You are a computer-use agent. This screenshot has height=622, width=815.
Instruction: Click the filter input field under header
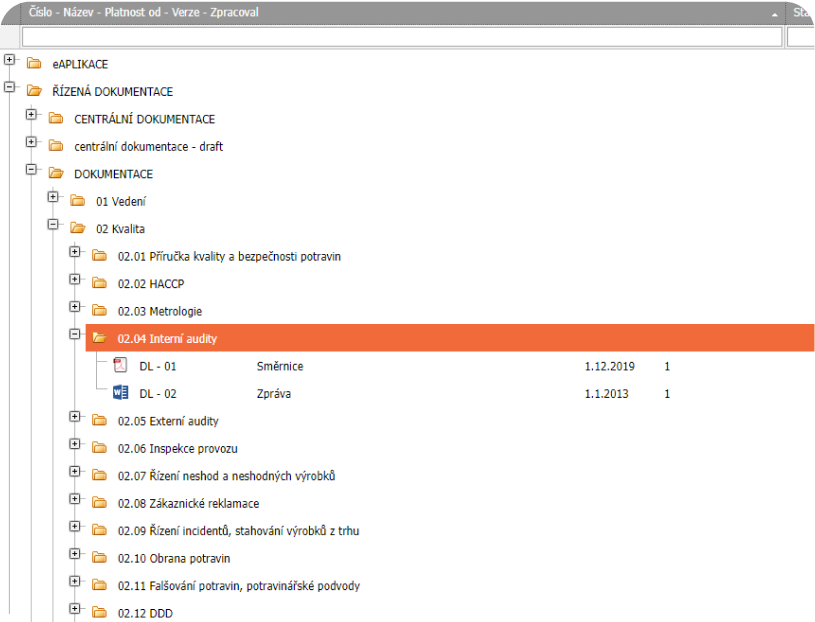tap(400, 37)
